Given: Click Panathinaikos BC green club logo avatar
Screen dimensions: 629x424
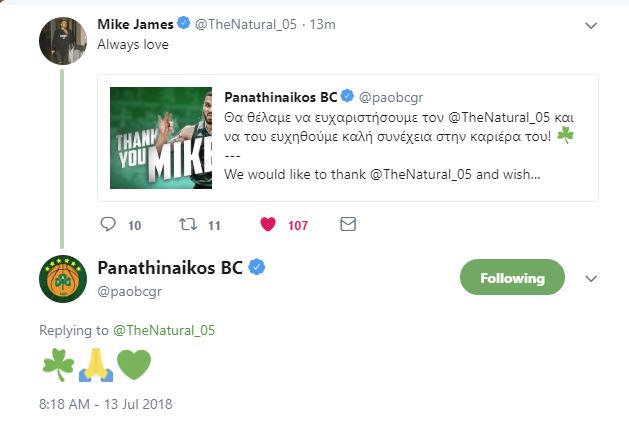Looking at the screenshot, I should [x=61, y=278].
